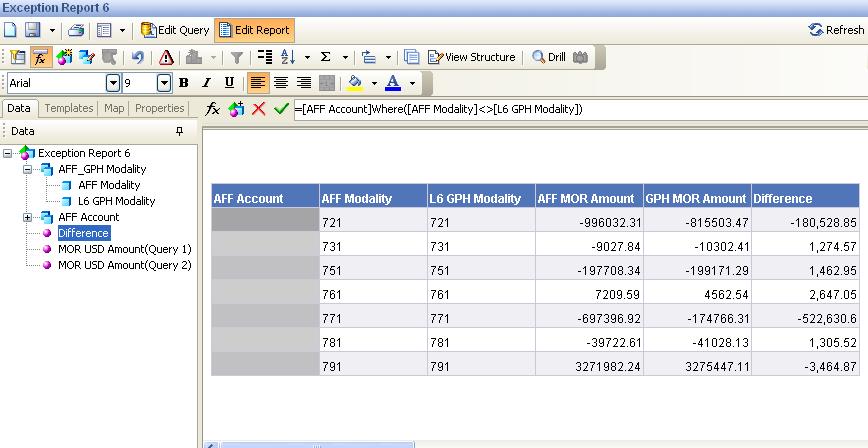Viewport: 868px width, 448px height.
Task: Create variable icon in the formula bar
Action: tap(236, 109)
